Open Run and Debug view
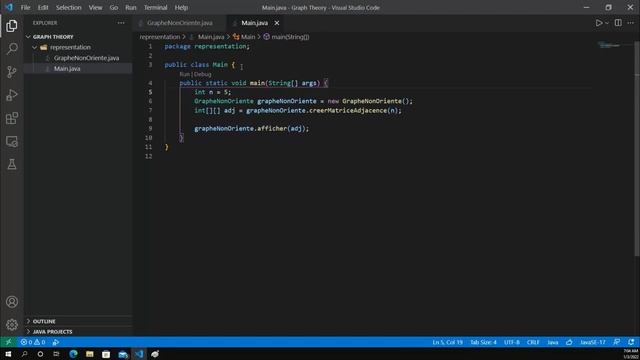Screen dimensions: 640x360 pyautogui.click(x=12, y=95)
